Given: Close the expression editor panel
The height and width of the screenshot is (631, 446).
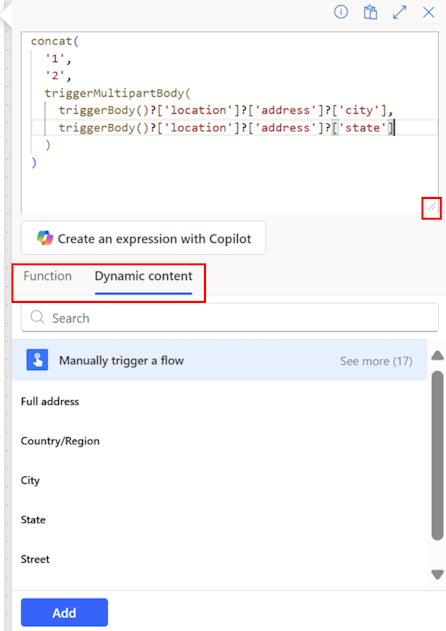Looking at the screenshot, I should click(x=429, y=12).
